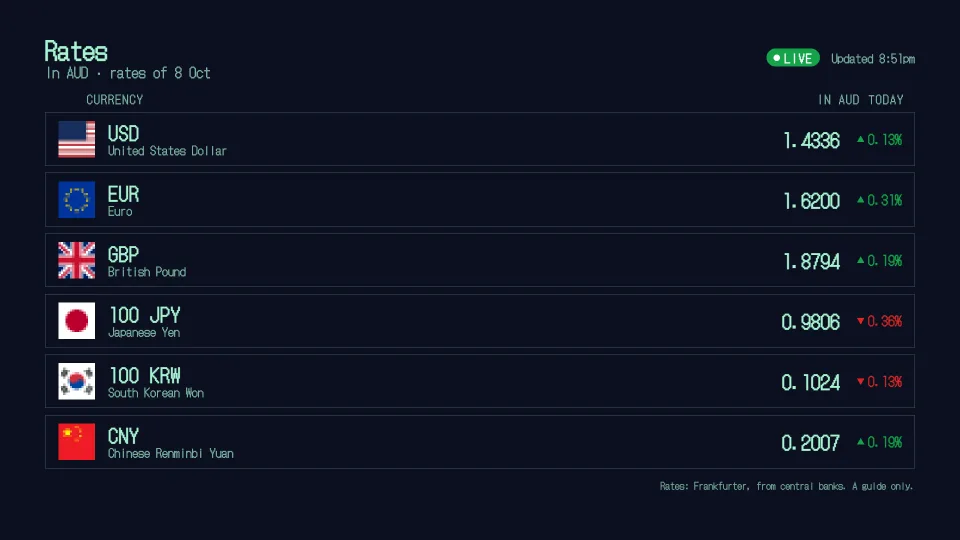Click the GBP rate 1.8794
Image resolution: width=960 pixels, height=540 pixels.
tap(811, 261)
